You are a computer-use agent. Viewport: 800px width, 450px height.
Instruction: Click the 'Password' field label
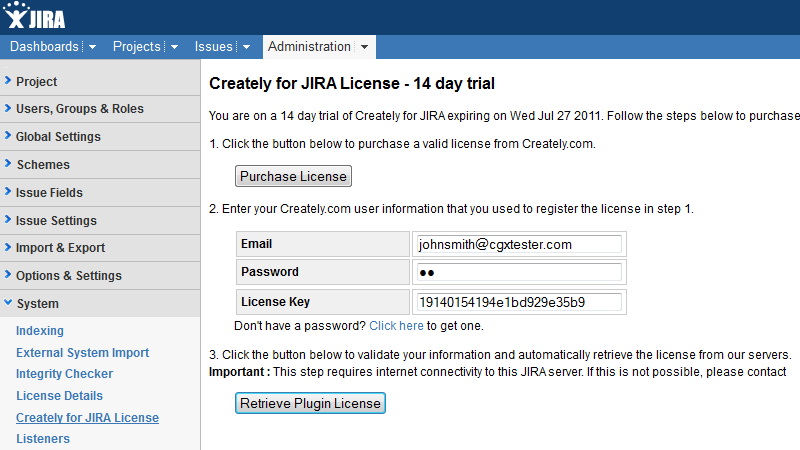[270, 272]
